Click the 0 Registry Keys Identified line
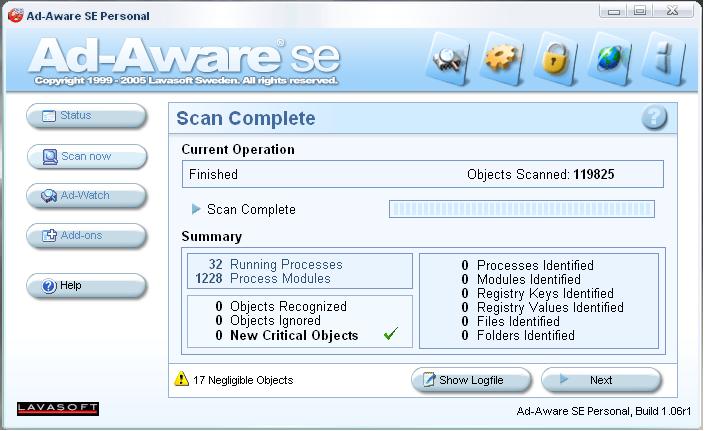The width and height of the screenshot is (705, 431). 537,293
